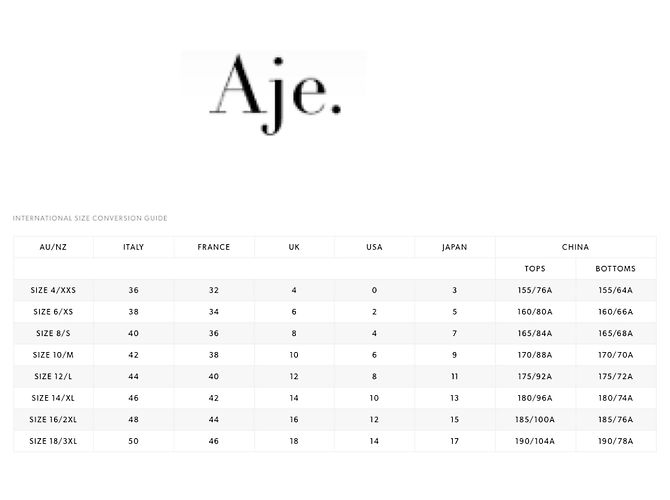Select the CHINA column header
The height and width of the screenshot is (500, 670).
click(576, 247)
